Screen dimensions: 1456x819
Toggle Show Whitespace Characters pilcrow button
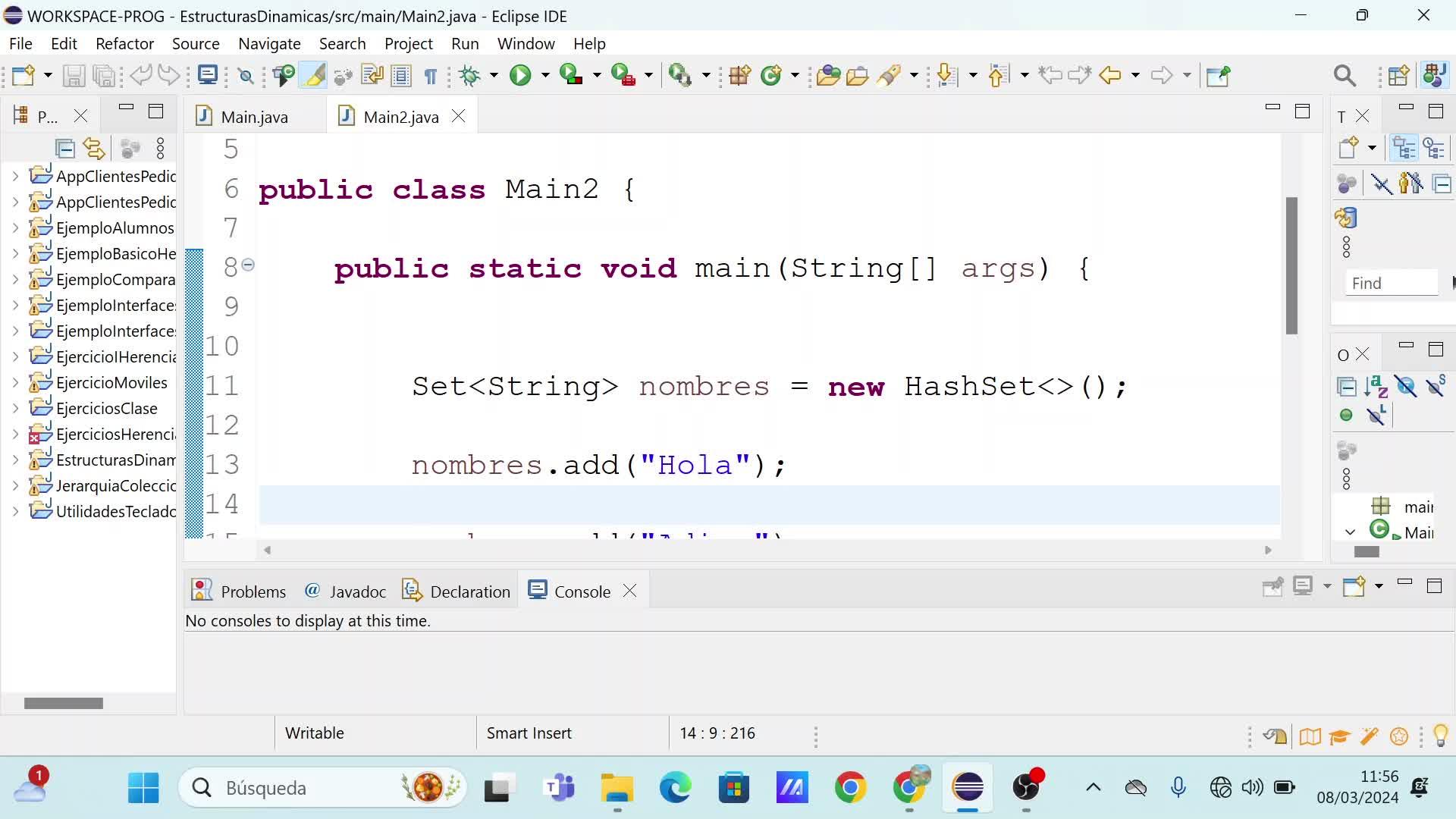(430, 75)
